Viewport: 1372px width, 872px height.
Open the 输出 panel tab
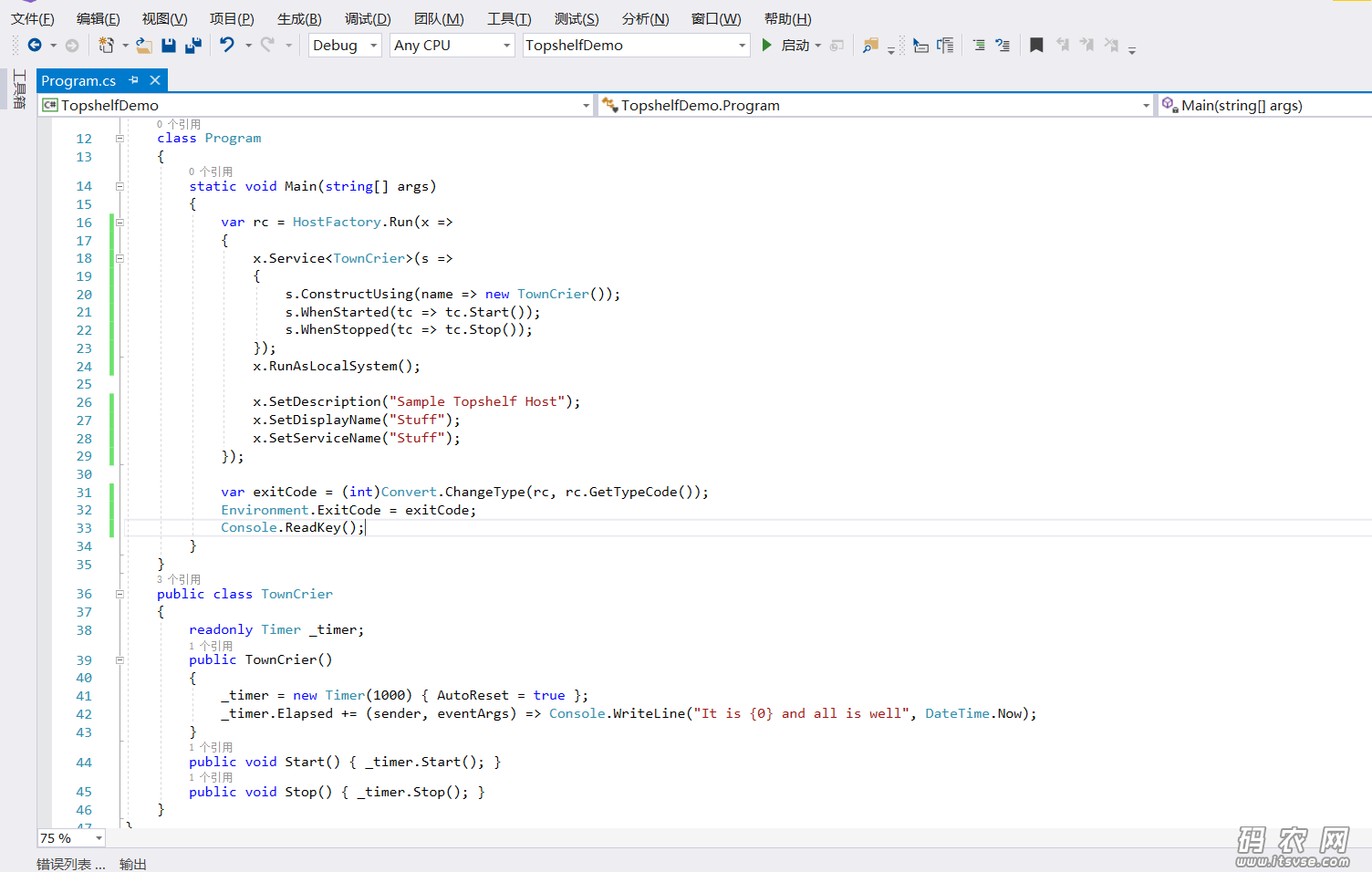[x=133, y=863]
